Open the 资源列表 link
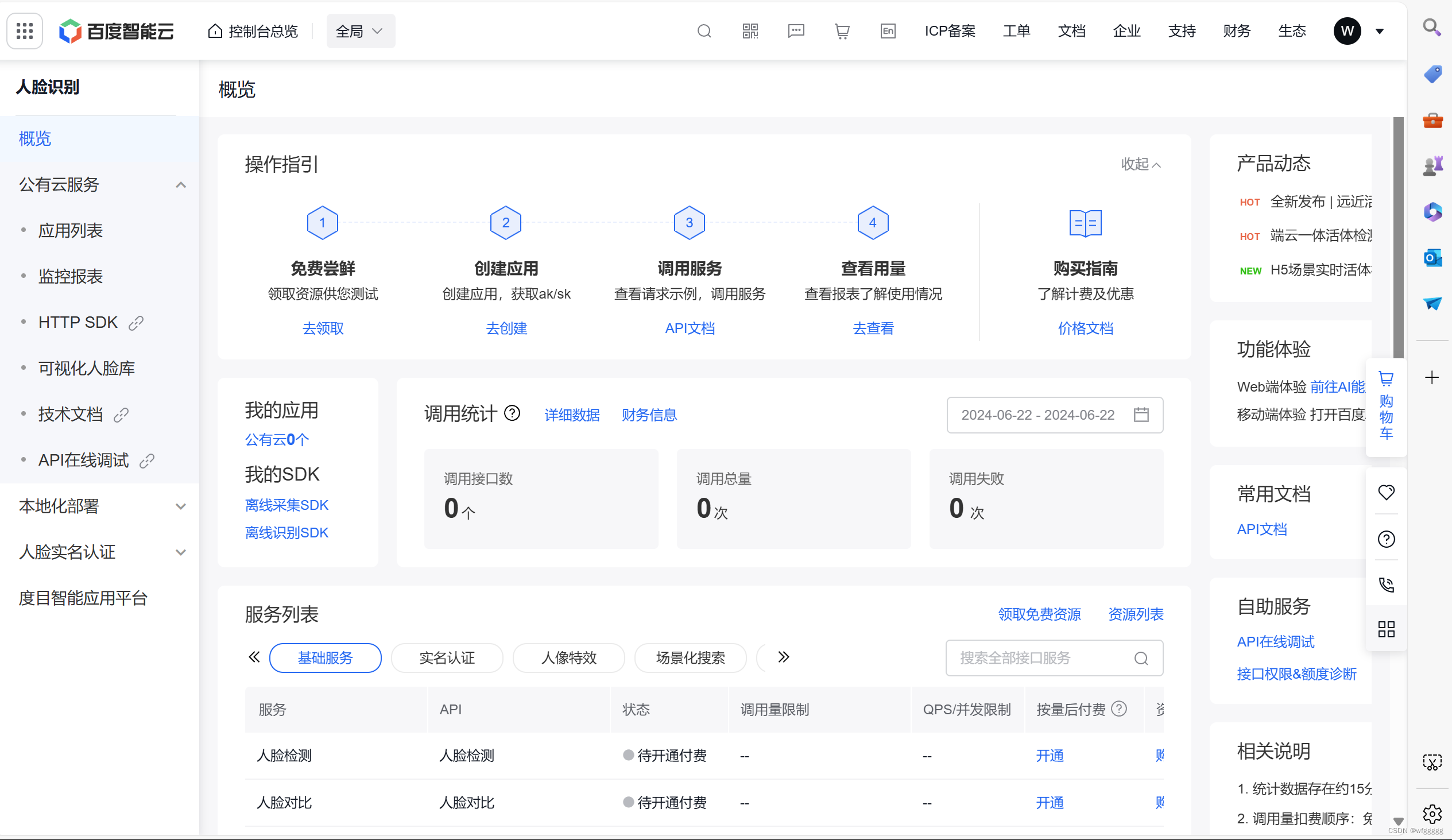1452x840 pixels. (1135, 615)
